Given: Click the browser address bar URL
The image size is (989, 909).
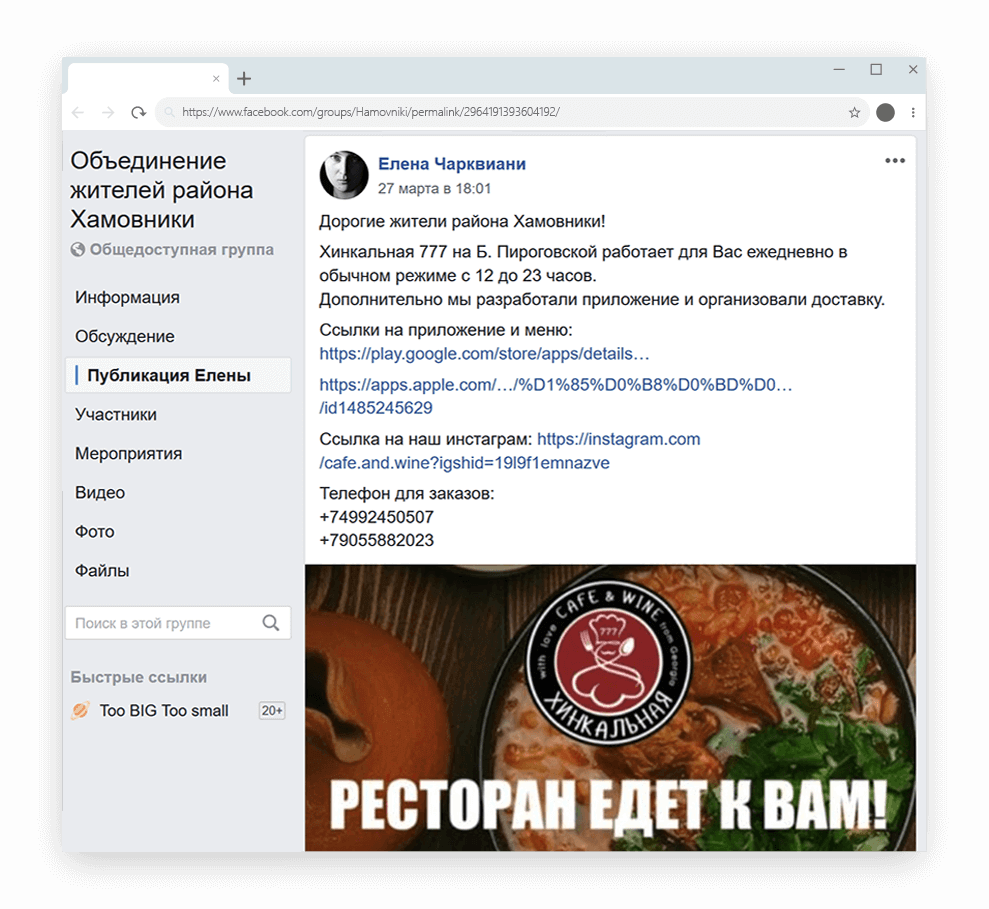Looking at the screenshot, I should pyautogui.click(x=371, y=112).
